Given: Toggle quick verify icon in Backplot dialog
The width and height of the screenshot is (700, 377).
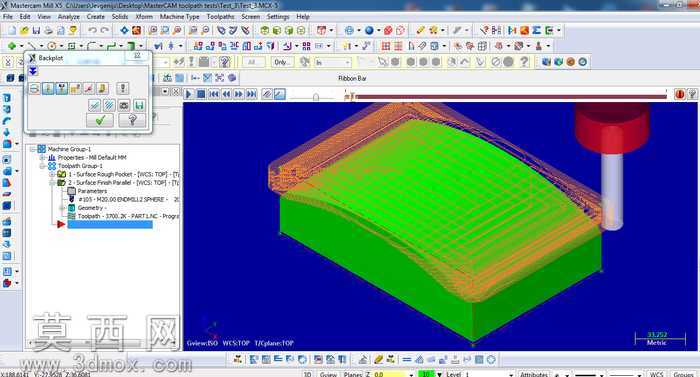Looking at the screenshot, I should click(x=102, y=88).
